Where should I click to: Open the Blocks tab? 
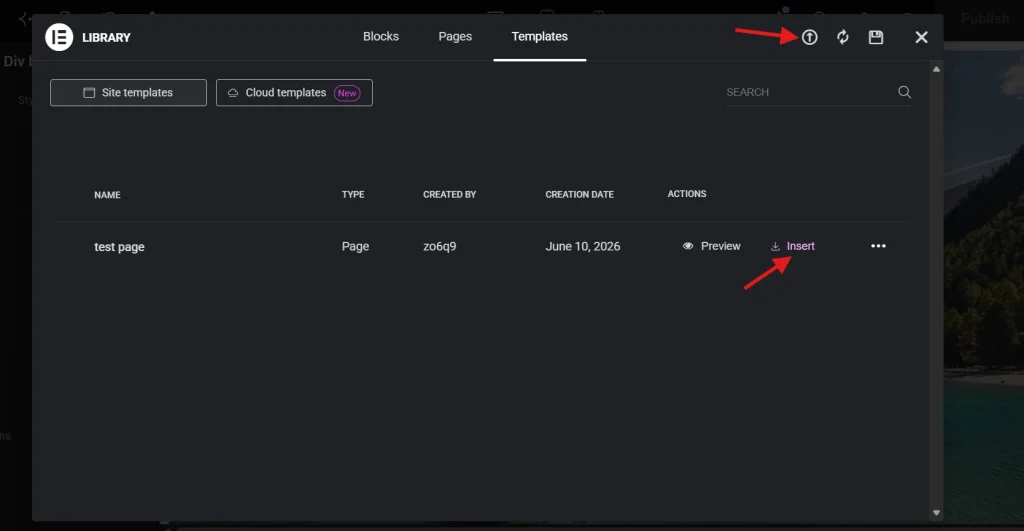tap(381, 37)
